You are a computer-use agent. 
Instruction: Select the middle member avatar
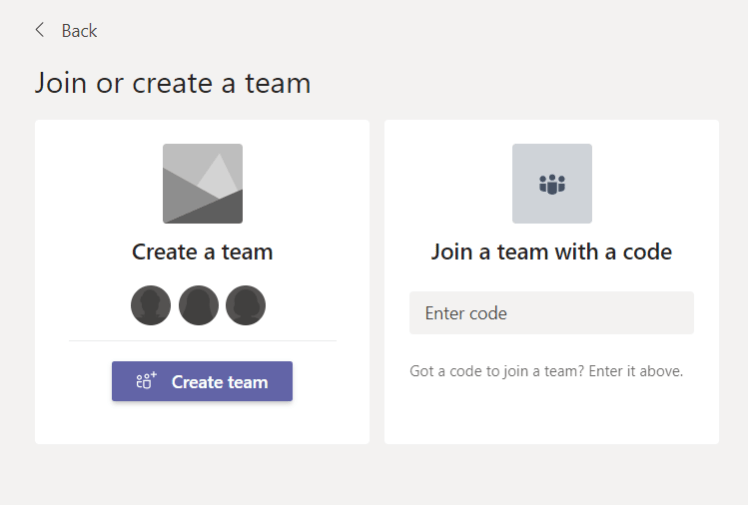[x=199, y=305]
